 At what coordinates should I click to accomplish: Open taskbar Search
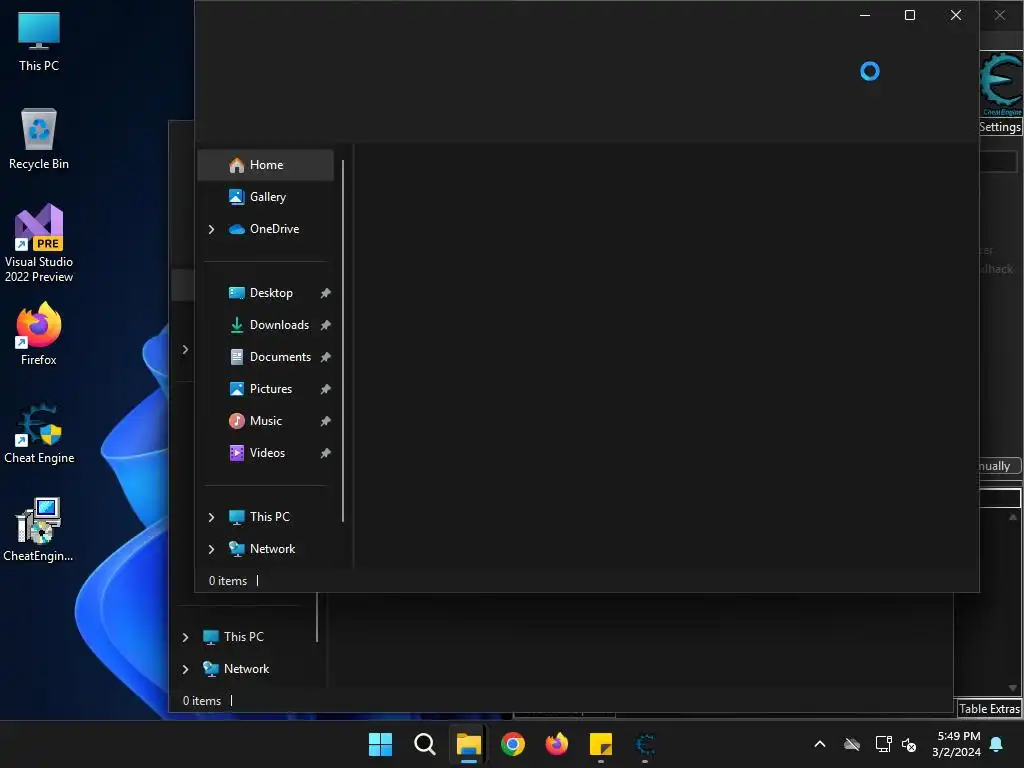[x=424, y=744]
